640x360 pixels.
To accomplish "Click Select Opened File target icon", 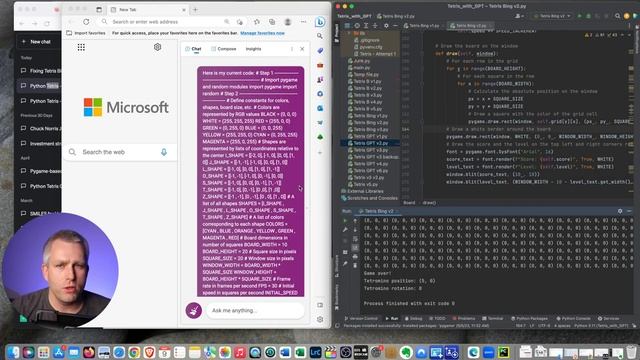I will click(x=357, y=25).
